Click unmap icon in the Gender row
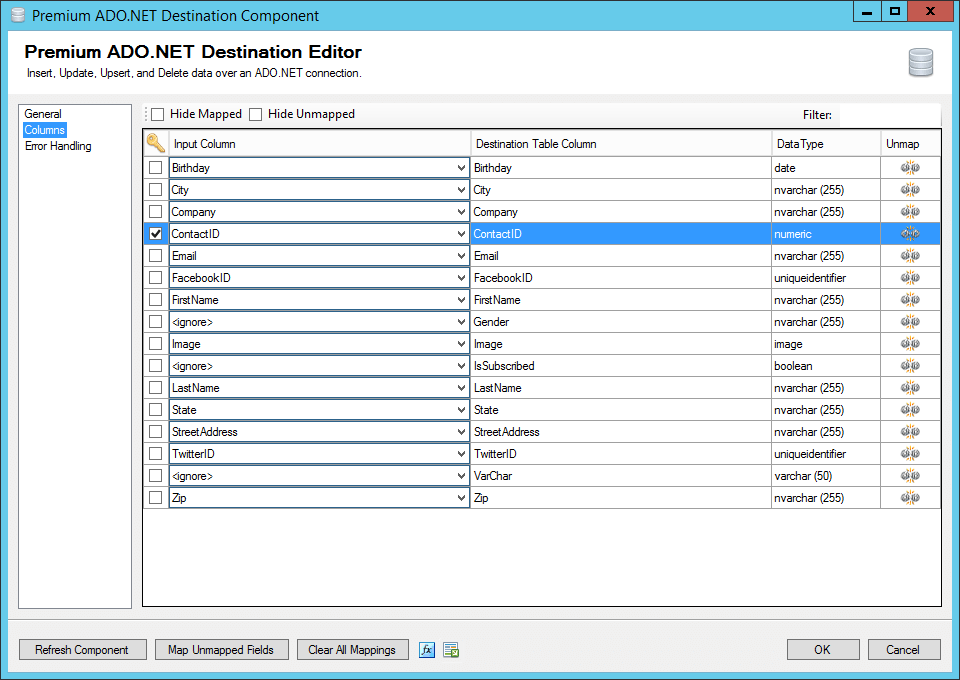 [x=910, y=322]
